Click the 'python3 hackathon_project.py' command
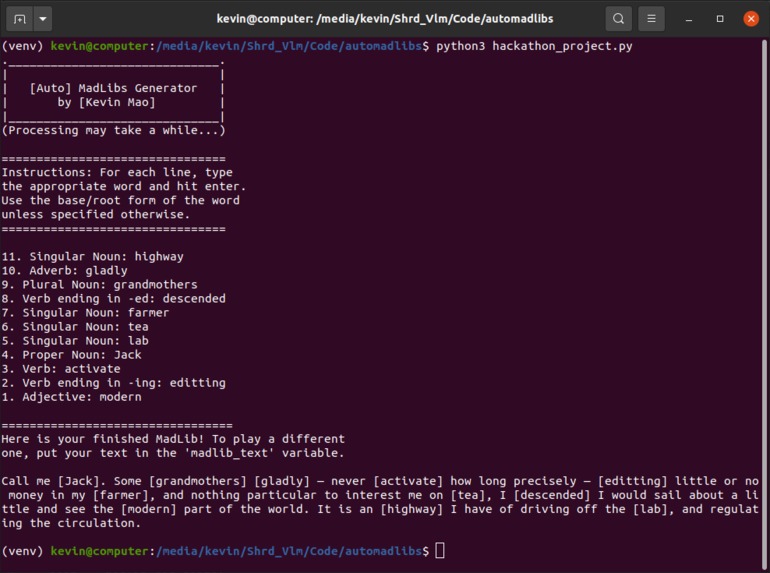 (534, 46)
